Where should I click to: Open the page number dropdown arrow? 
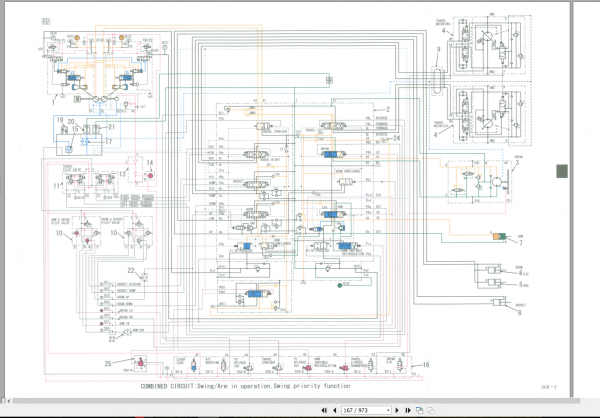pos(388,411)
